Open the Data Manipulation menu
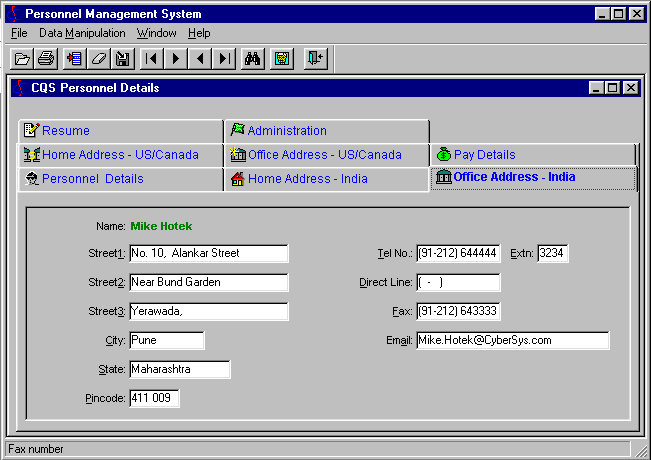Screen dimensions: 651x460 (82, 33)
